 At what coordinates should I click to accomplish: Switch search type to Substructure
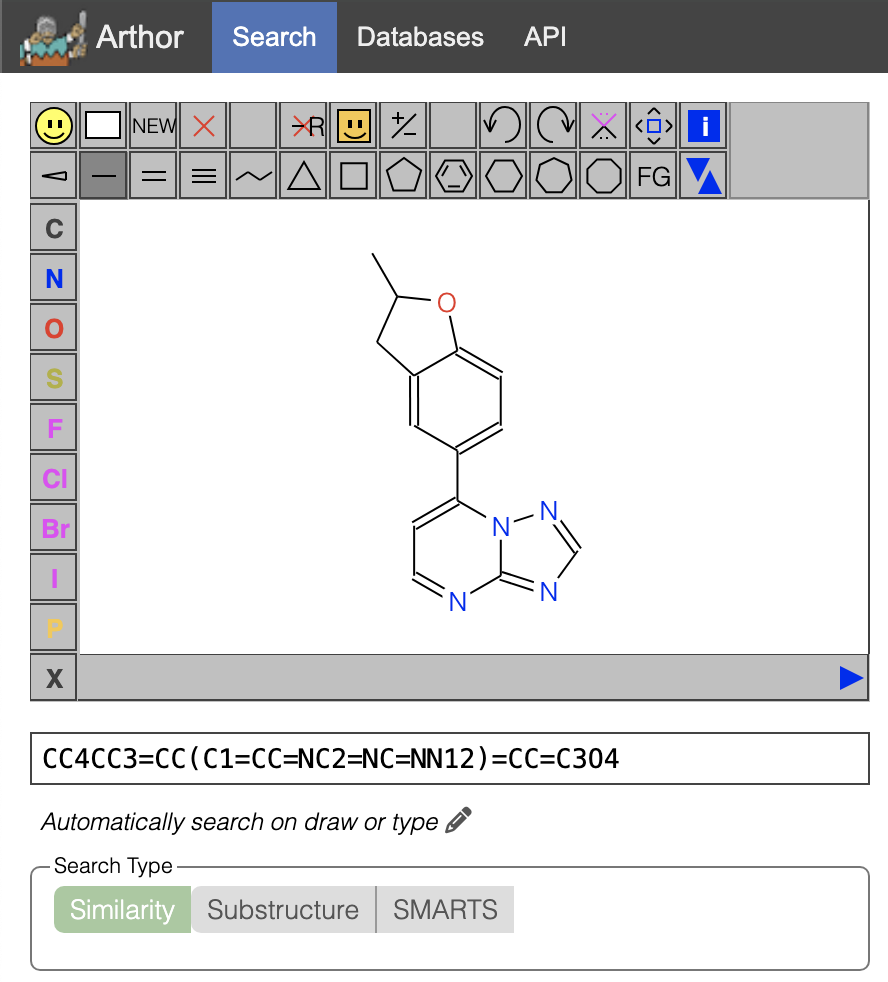tap(283, 909)
